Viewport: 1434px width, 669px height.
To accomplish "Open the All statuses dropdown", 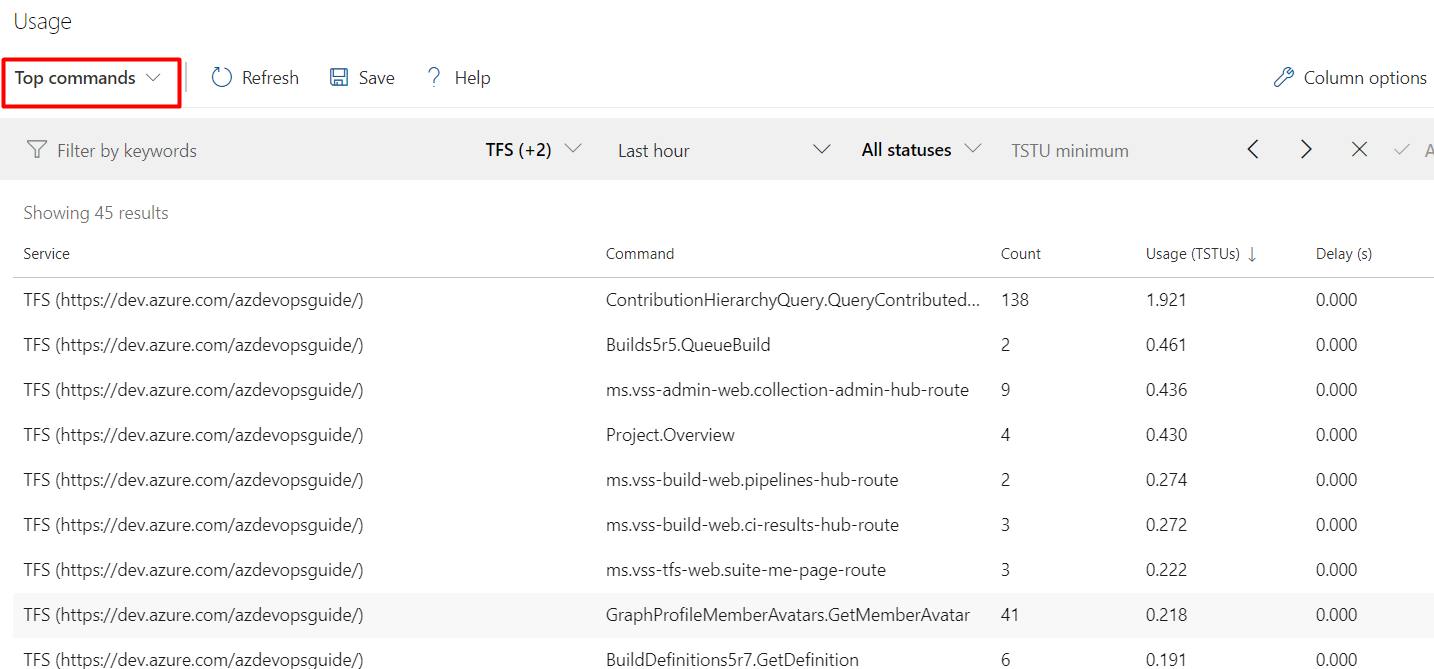I will pyautogui.click(x=921, y=150).
